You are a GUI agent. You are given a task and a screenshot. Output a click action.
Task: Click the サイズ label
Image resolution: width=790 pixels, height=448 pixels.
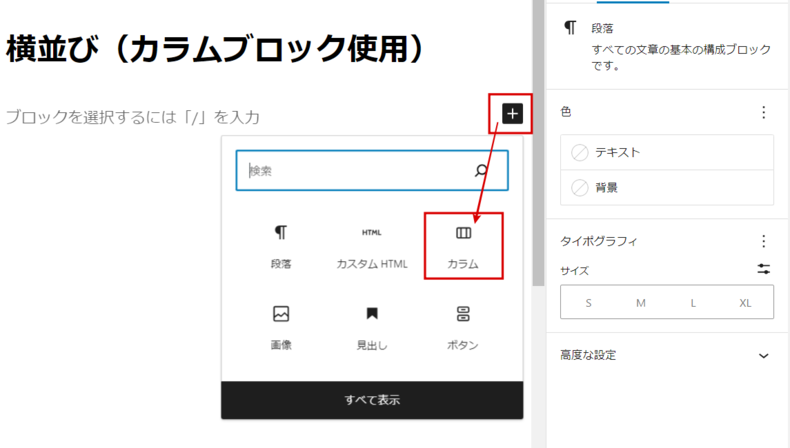pos(574,271)
